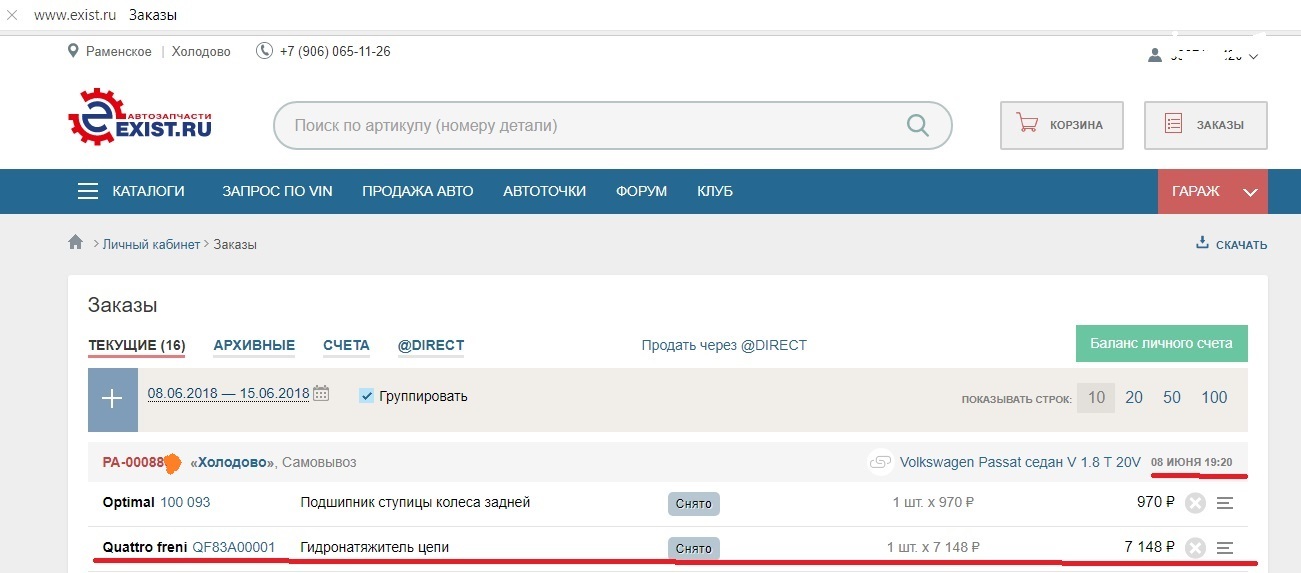Click the Скачать download link
1301x573 pixels.
[1232, 244]
